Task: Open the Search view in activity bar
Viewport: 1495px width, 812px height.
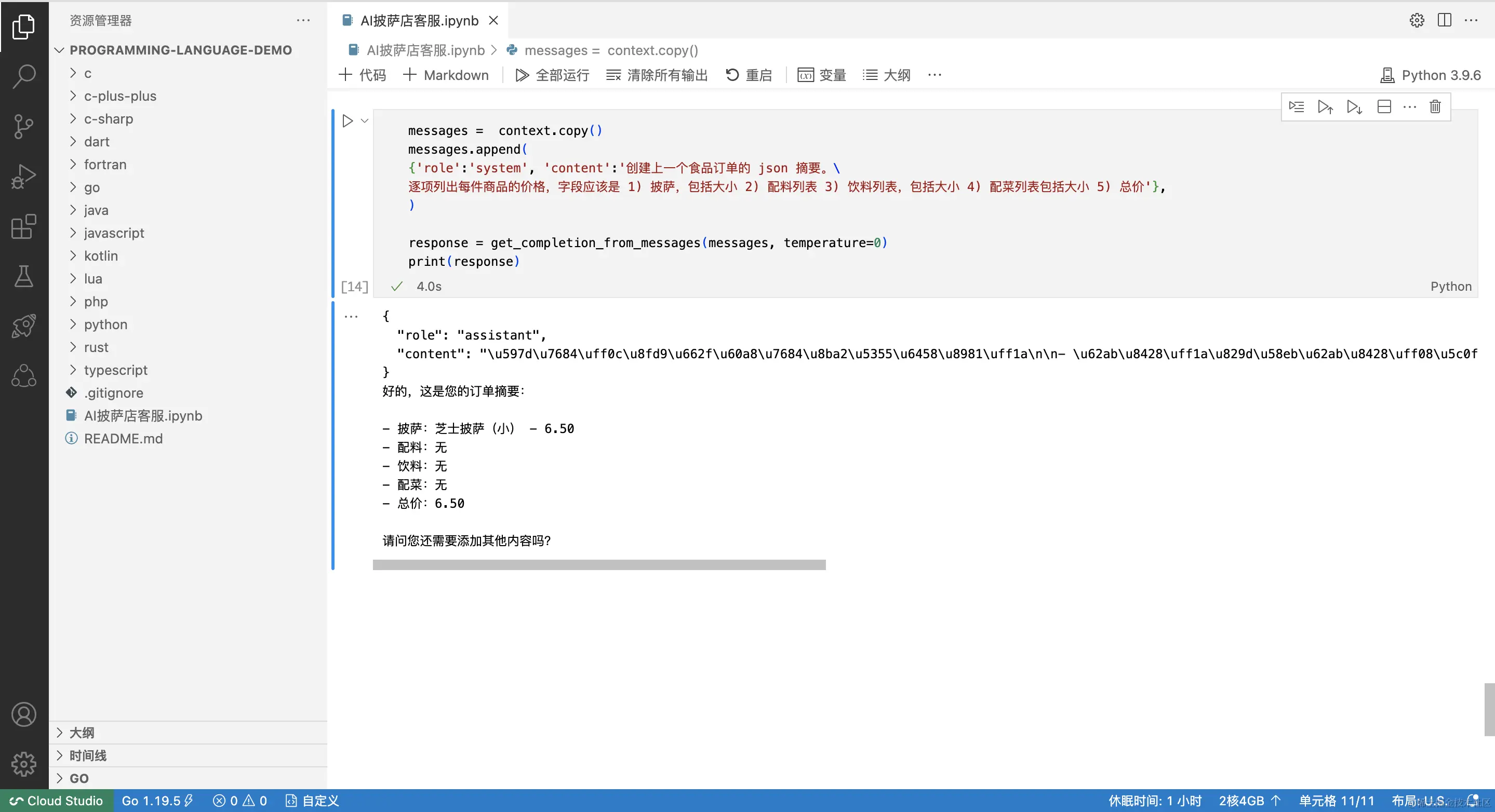Action: click(x=24, y=76)
